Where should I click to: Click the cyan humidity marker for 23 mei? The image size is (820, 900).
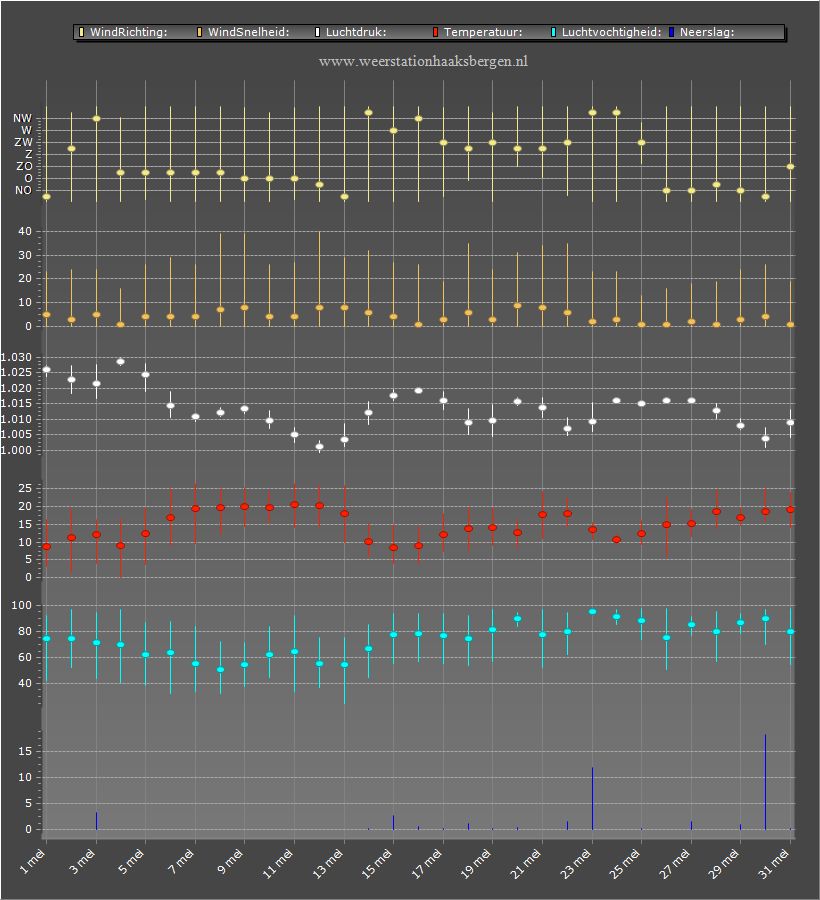click(x=593, y=612)
